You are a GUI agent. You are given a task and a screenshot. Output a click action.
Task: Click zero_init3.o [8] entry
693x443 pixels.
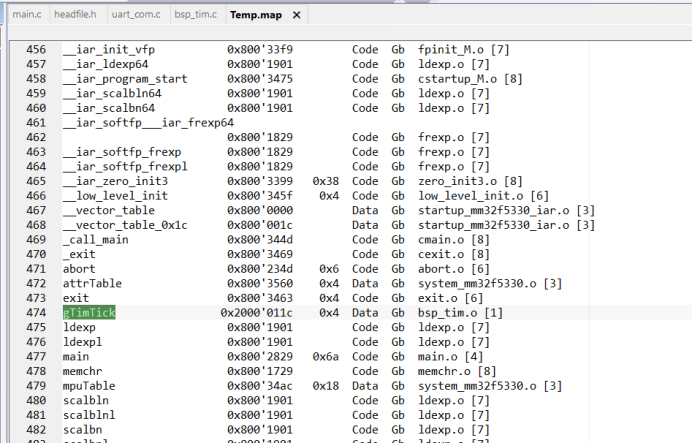(470, 181)
